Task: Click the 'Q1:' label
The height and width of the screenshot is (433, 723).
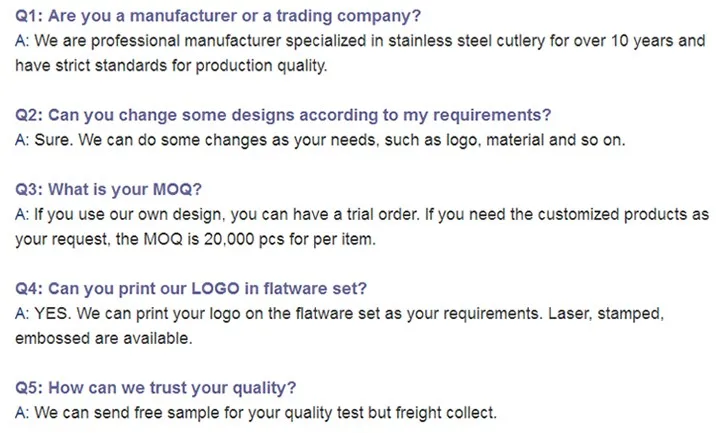Action: (28, 17)
